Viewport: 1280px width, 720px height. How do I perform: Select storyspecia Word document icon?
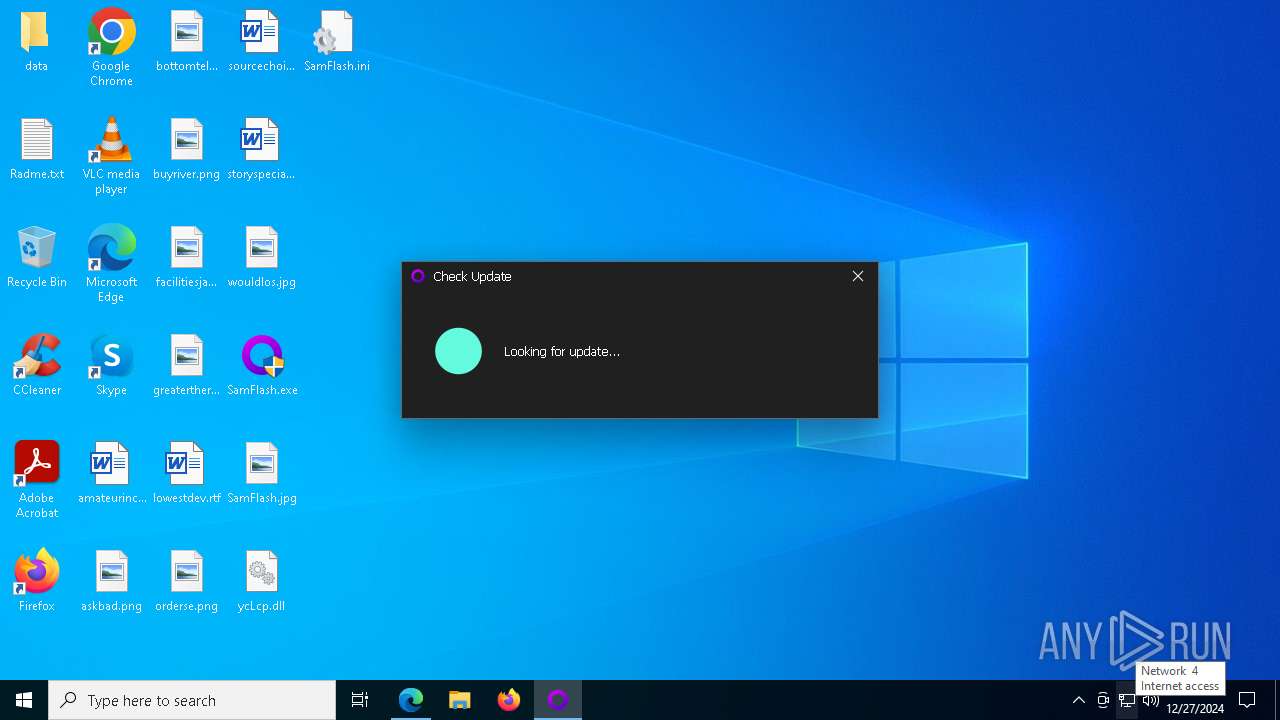tap(261, 149)
